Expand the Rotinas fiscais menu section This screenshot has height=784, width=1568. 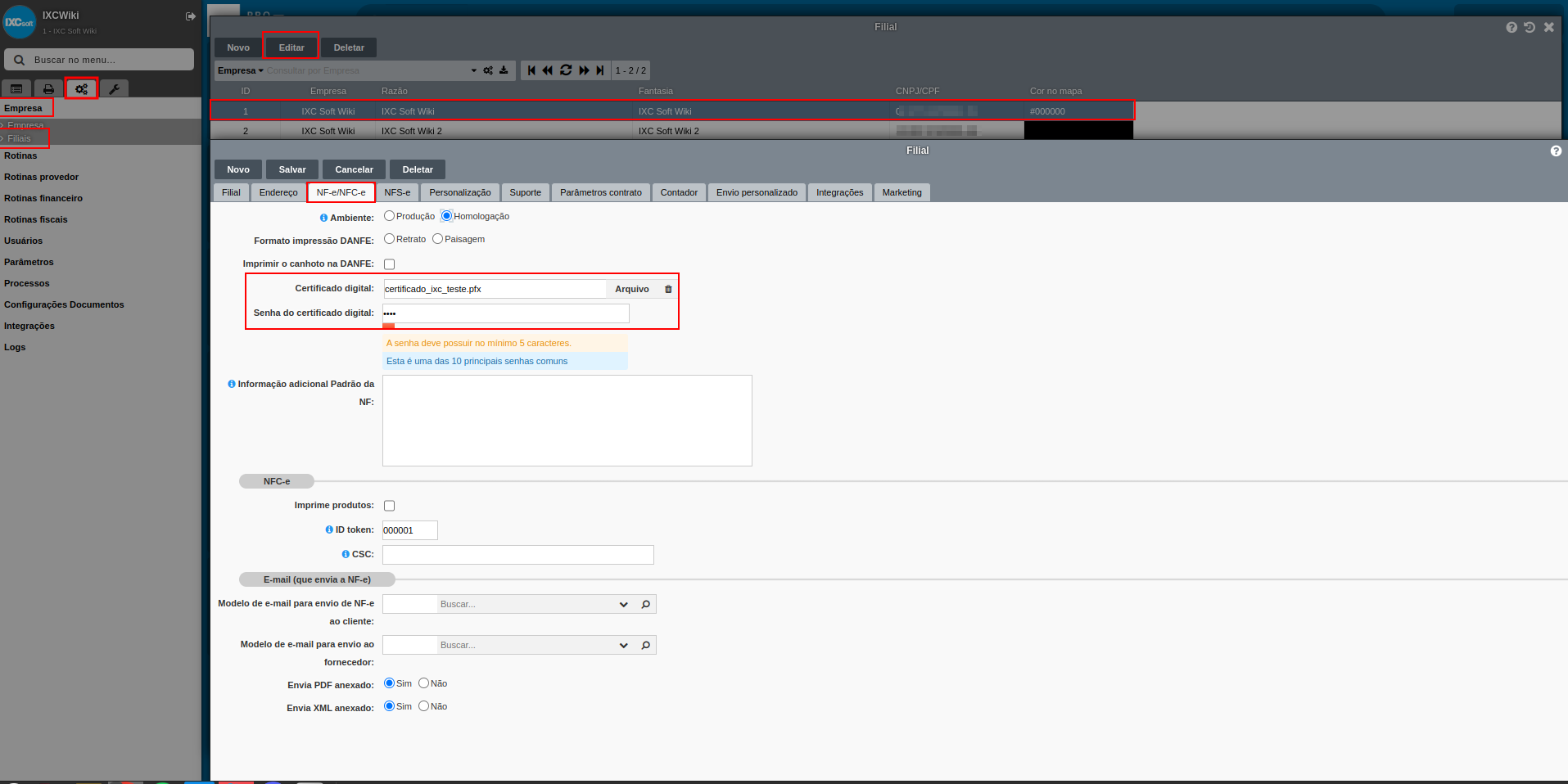[36, 219]
